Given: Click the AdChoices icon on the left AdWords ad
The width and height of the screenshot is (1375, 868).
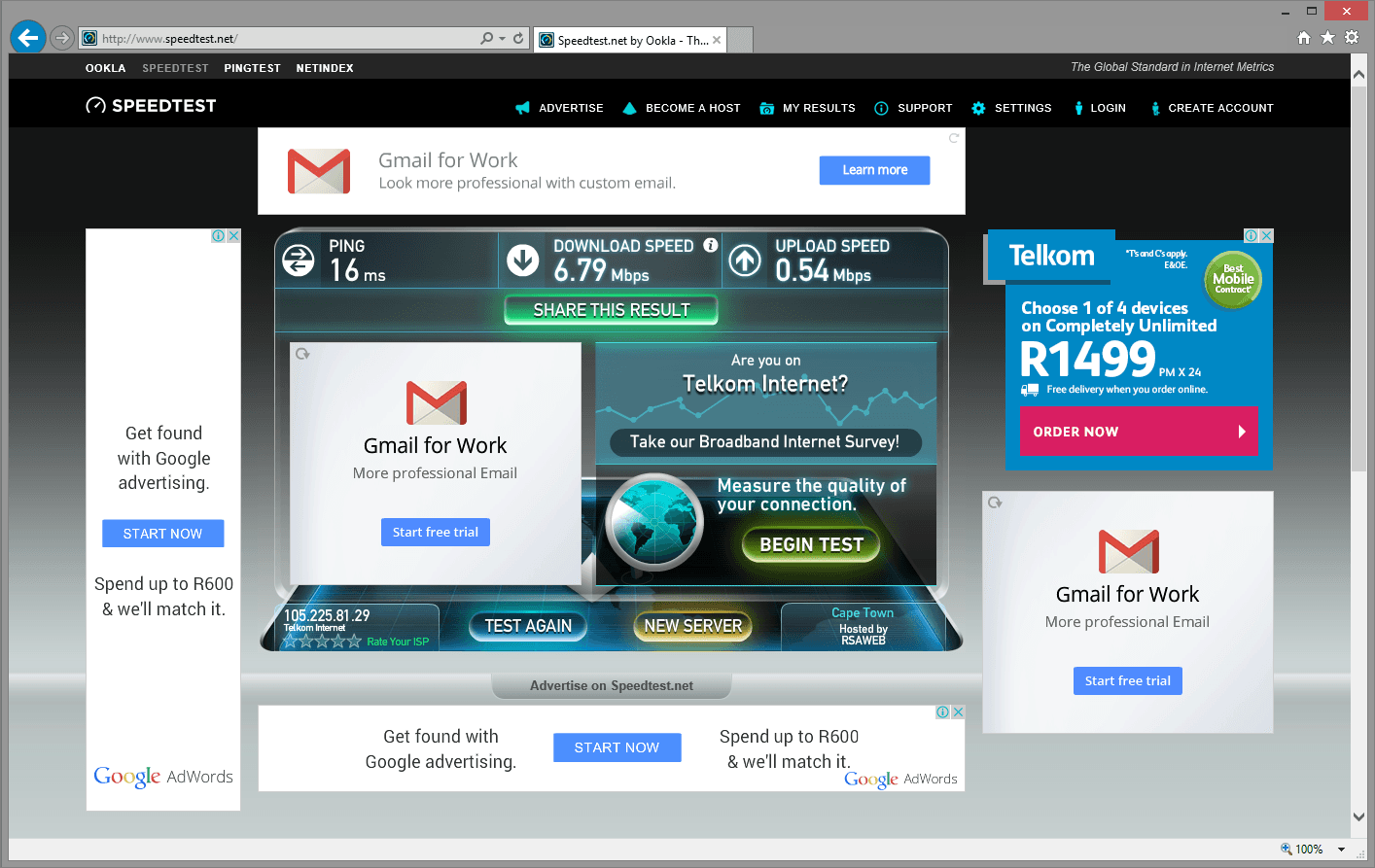Looking at the screenshot, I should point(219,236).
